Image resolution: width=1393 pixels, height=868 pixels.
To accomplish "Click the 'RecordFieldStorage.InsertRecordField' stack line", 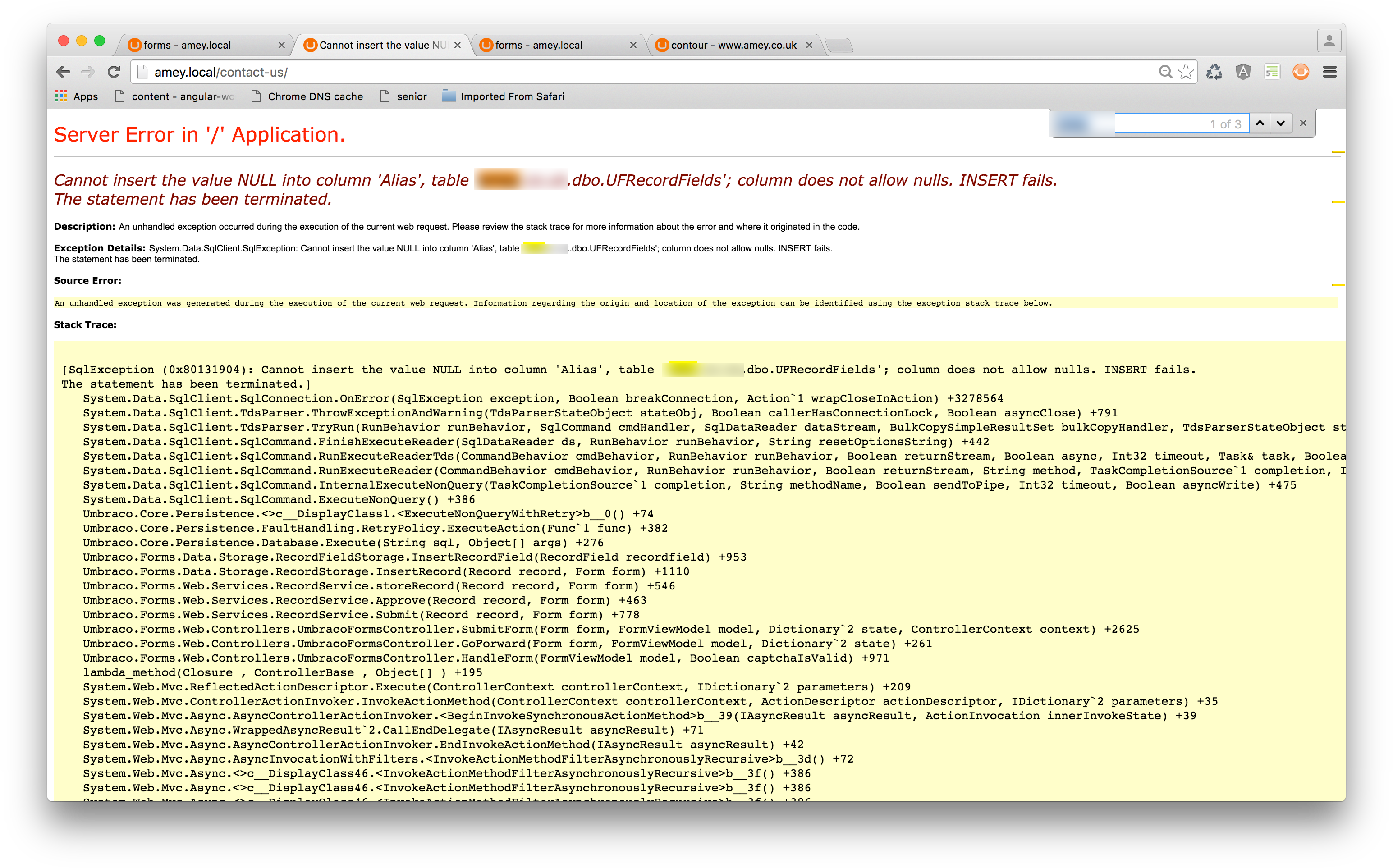I will coord(415,557).
